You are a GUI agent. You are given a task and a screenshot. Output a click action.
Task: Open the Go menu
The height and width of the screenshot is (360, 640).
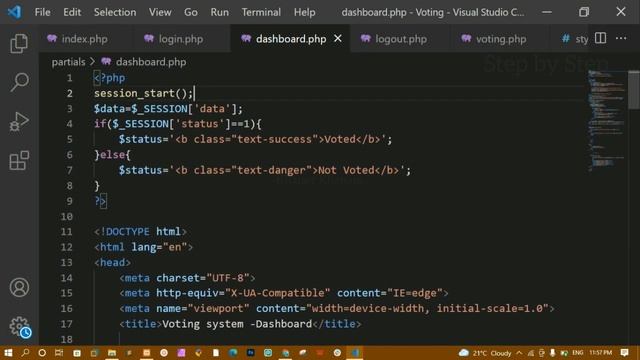coord(191,12)
